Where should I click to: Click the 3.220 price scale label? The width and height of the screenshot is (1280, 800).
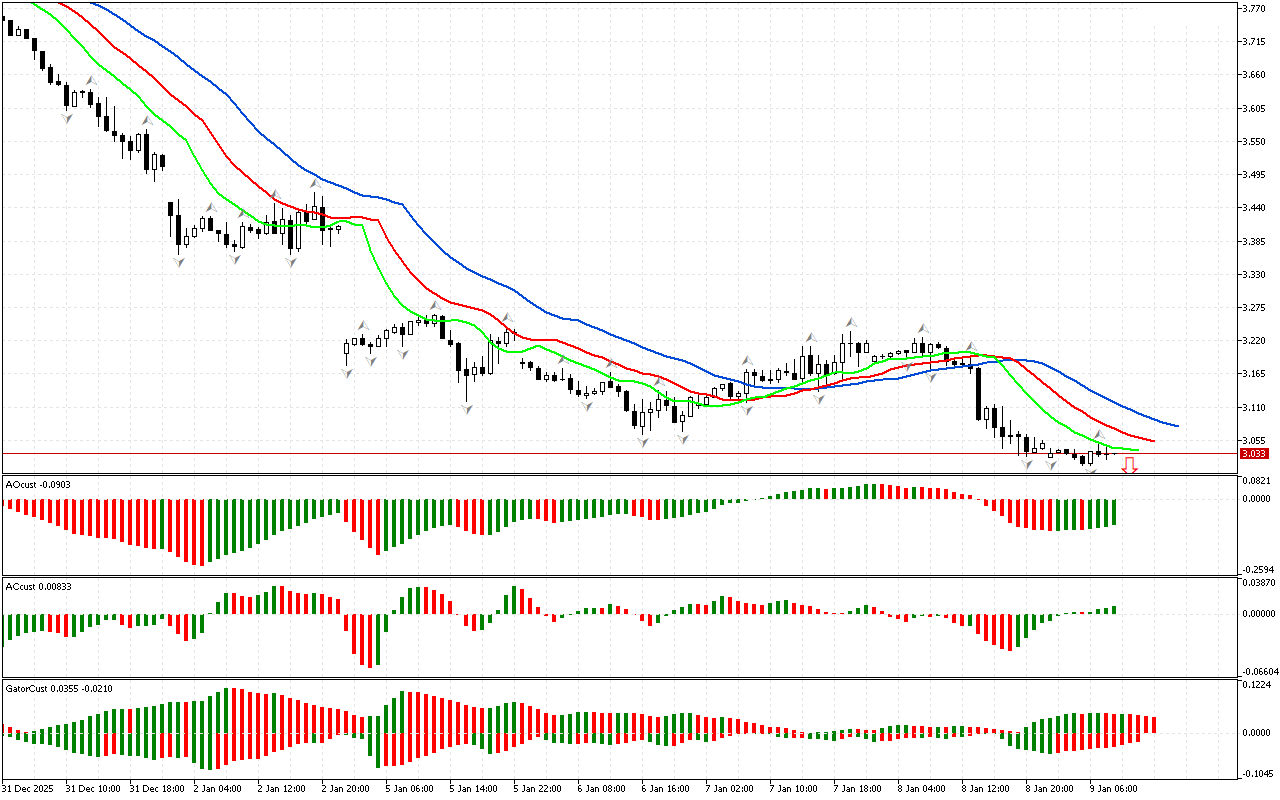click(x=1253, y=341)
